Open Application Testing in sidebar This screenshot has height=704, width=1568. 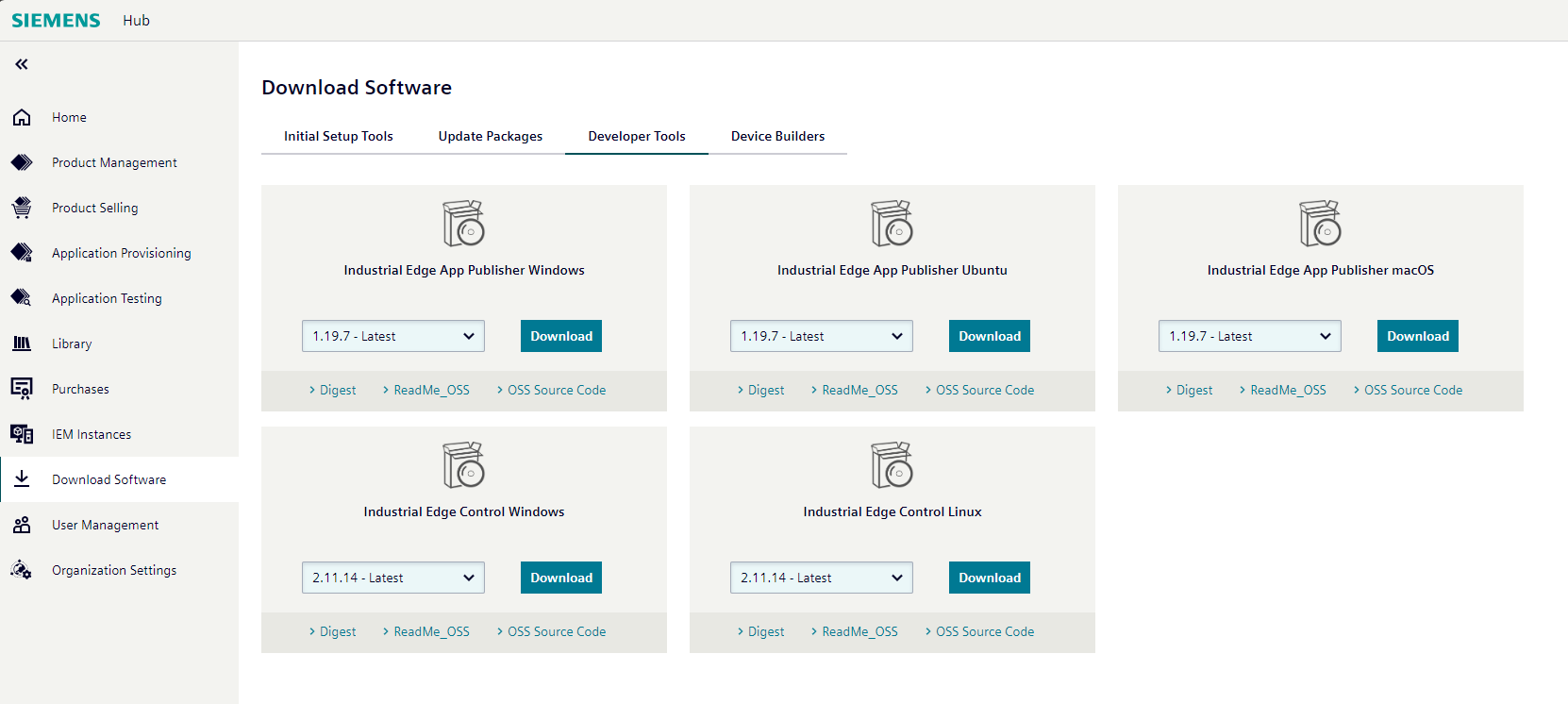click(x=119, y=298)
